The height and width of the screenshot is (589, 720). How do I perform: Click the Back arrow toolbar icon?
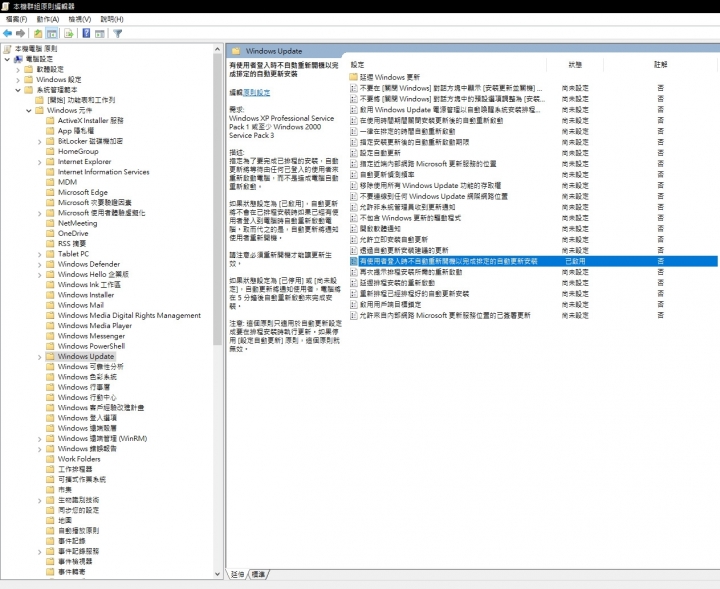click(7, 34)
